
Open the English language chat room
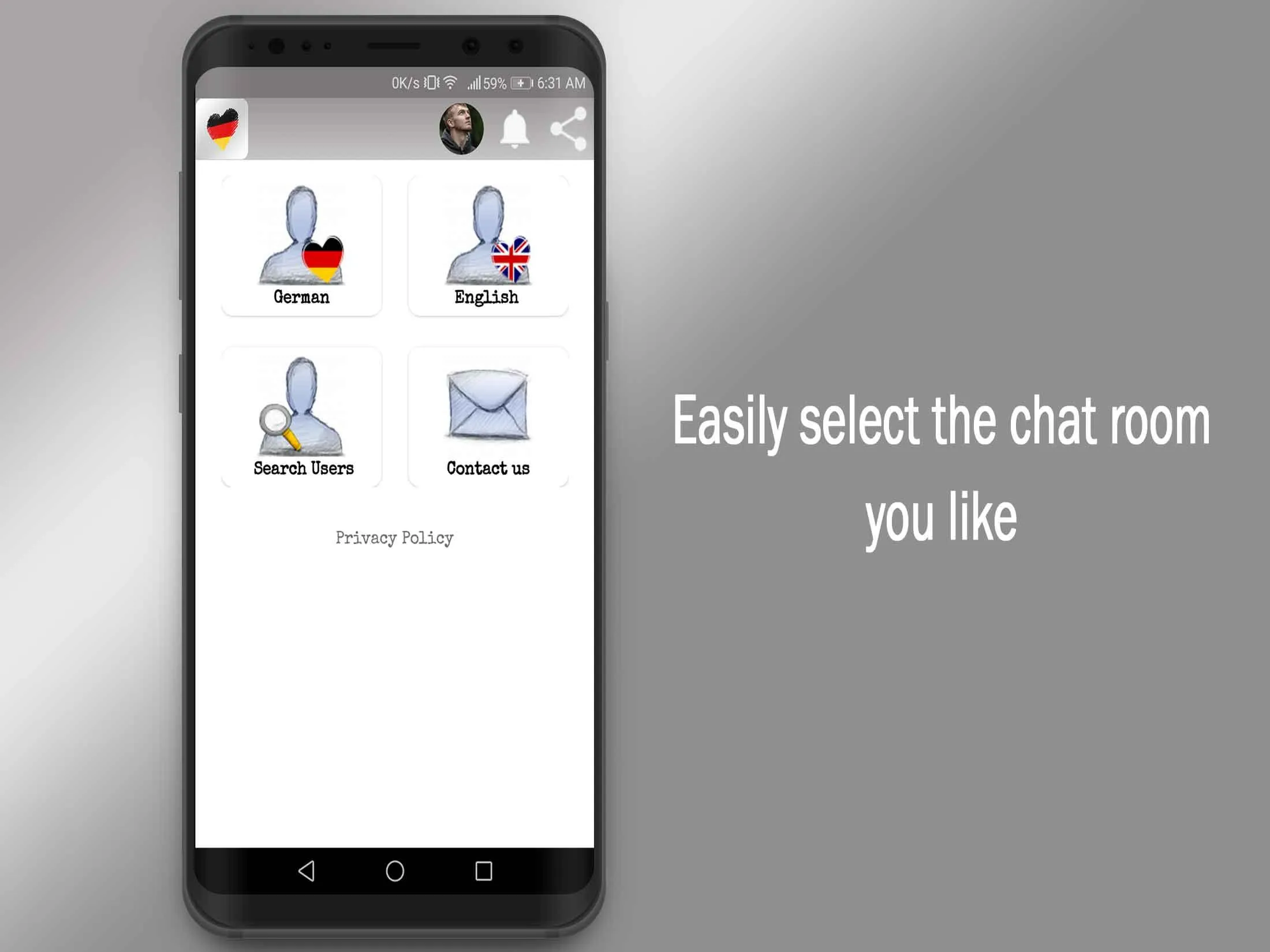(x=487, y=243)
